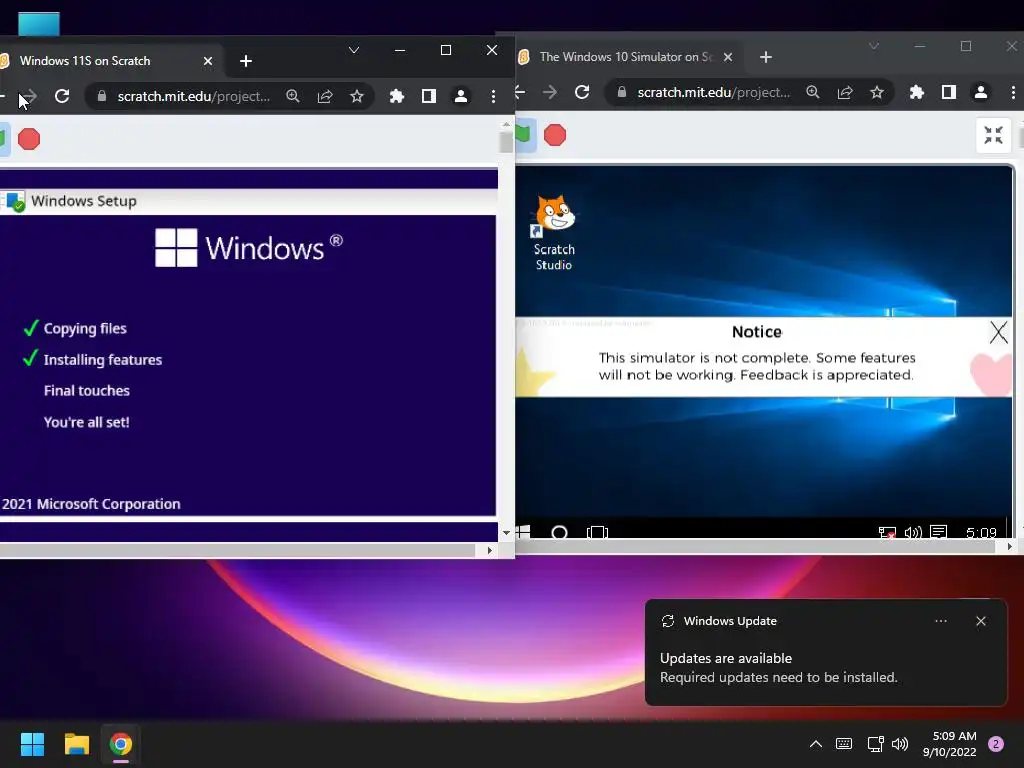
Task: Click right arrow of Windows 11S horizontal scrollbar
Action: coord(489,551)
